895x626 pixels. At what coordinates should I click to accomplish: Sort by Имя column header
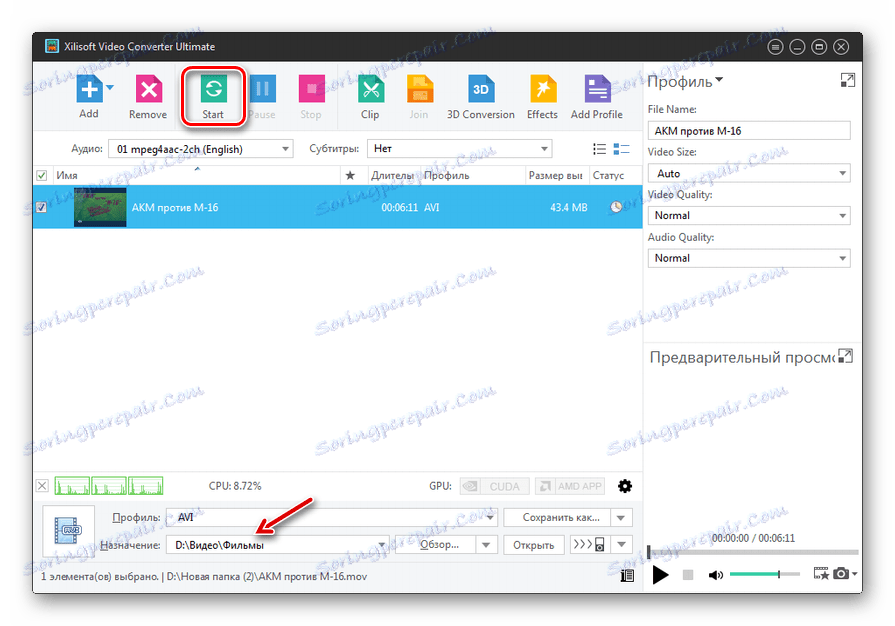click(196, 175)
